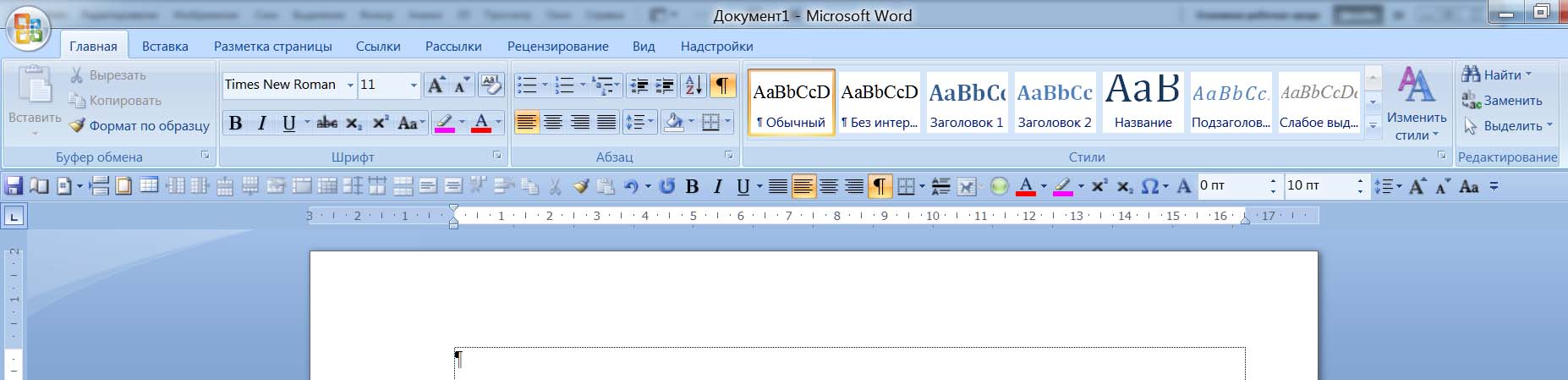Click the format painter brush in the quick toolbar
Screen dimensions: 1568x380
[x=580, y=187]
